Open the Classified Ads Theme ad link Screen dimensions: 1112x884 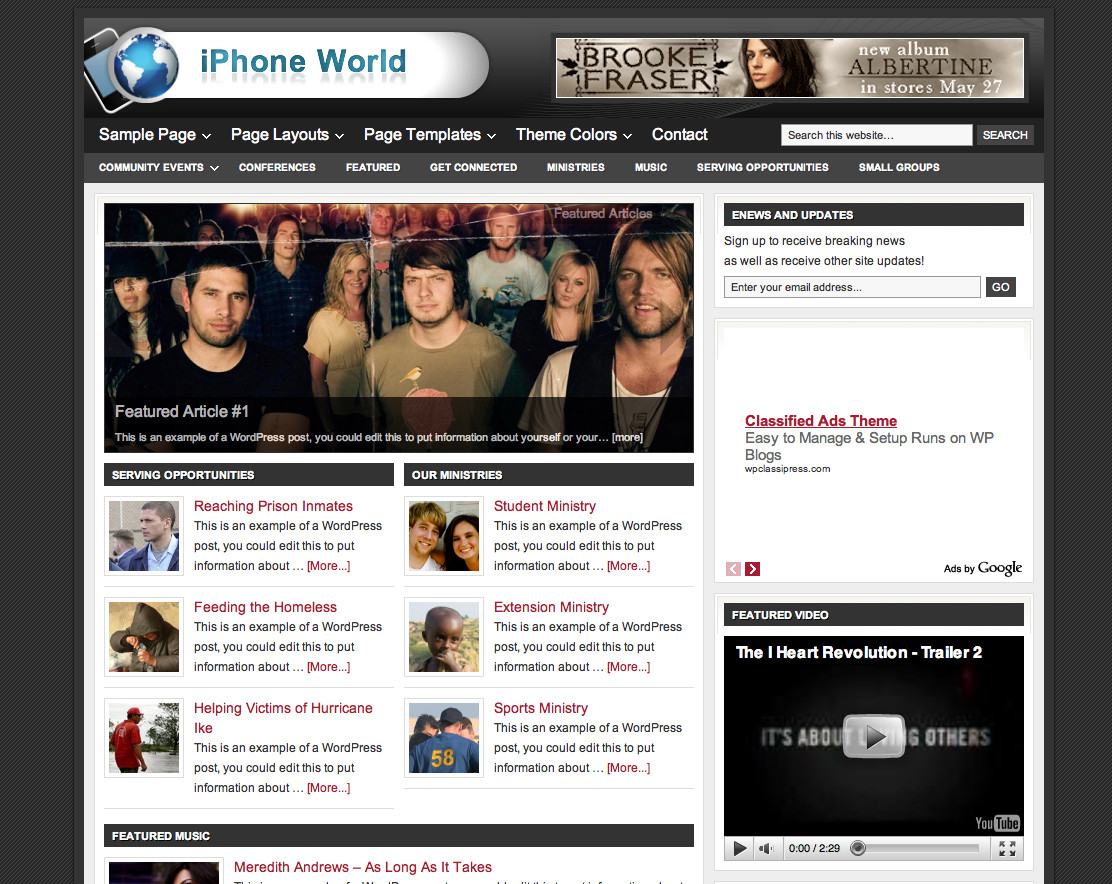click(x=821, y=421)
